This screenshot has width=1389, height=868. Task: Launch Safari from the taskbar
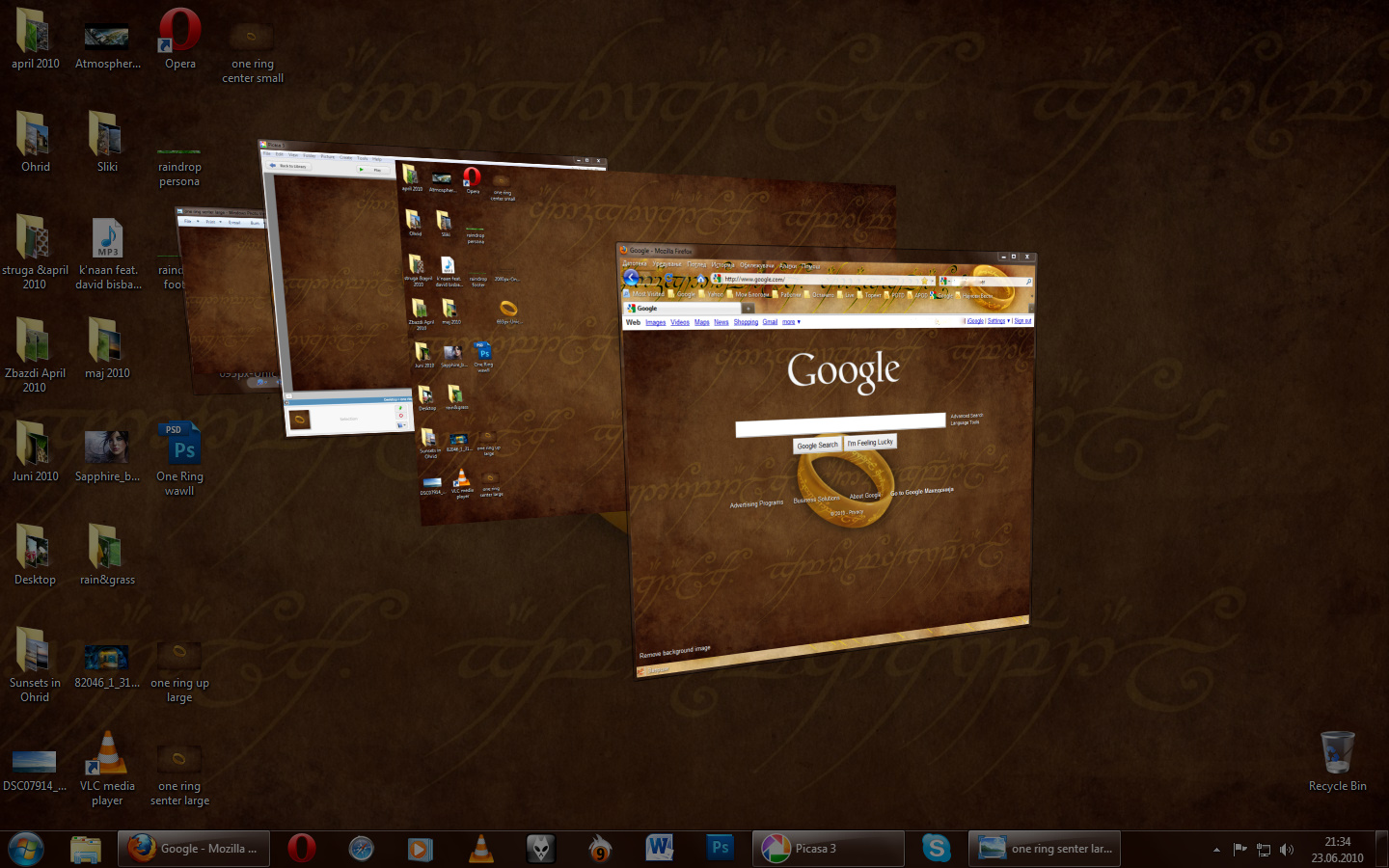(361, 849)
